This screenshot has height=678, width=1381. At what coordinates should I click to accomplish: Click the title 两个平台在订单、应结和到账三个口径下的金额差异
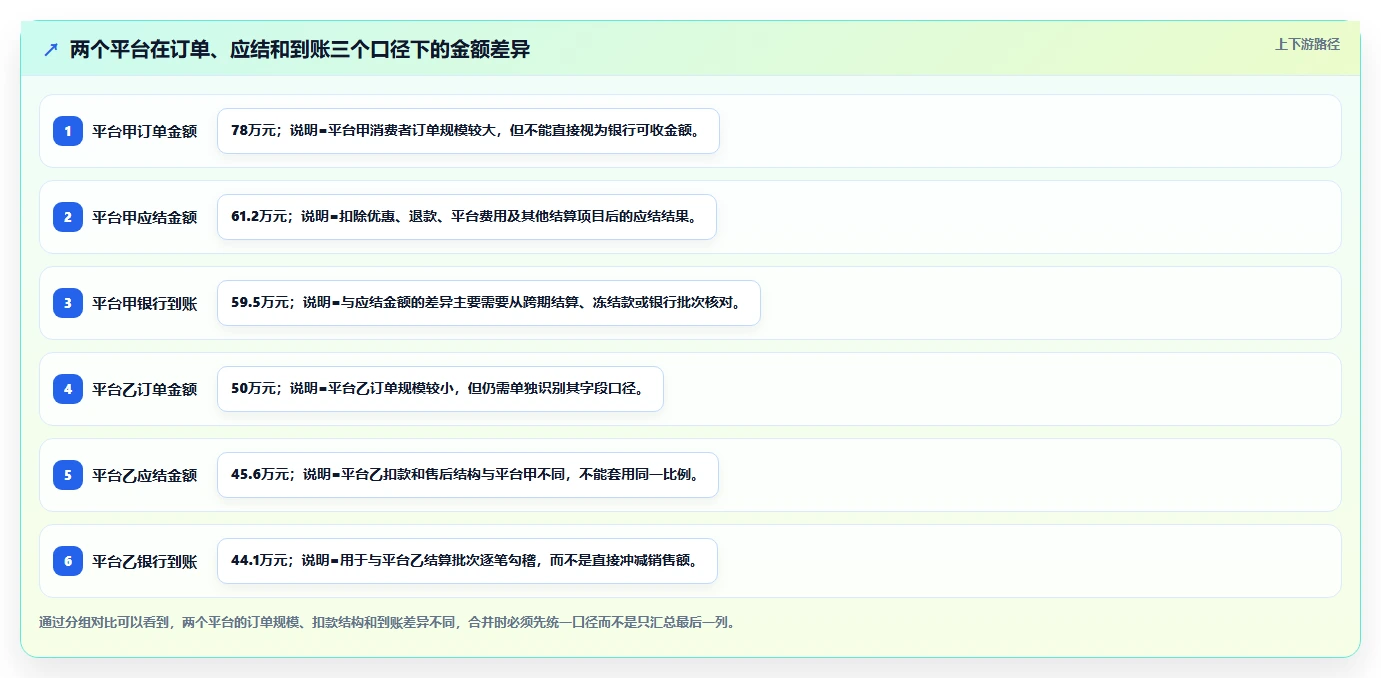(300, 49)
